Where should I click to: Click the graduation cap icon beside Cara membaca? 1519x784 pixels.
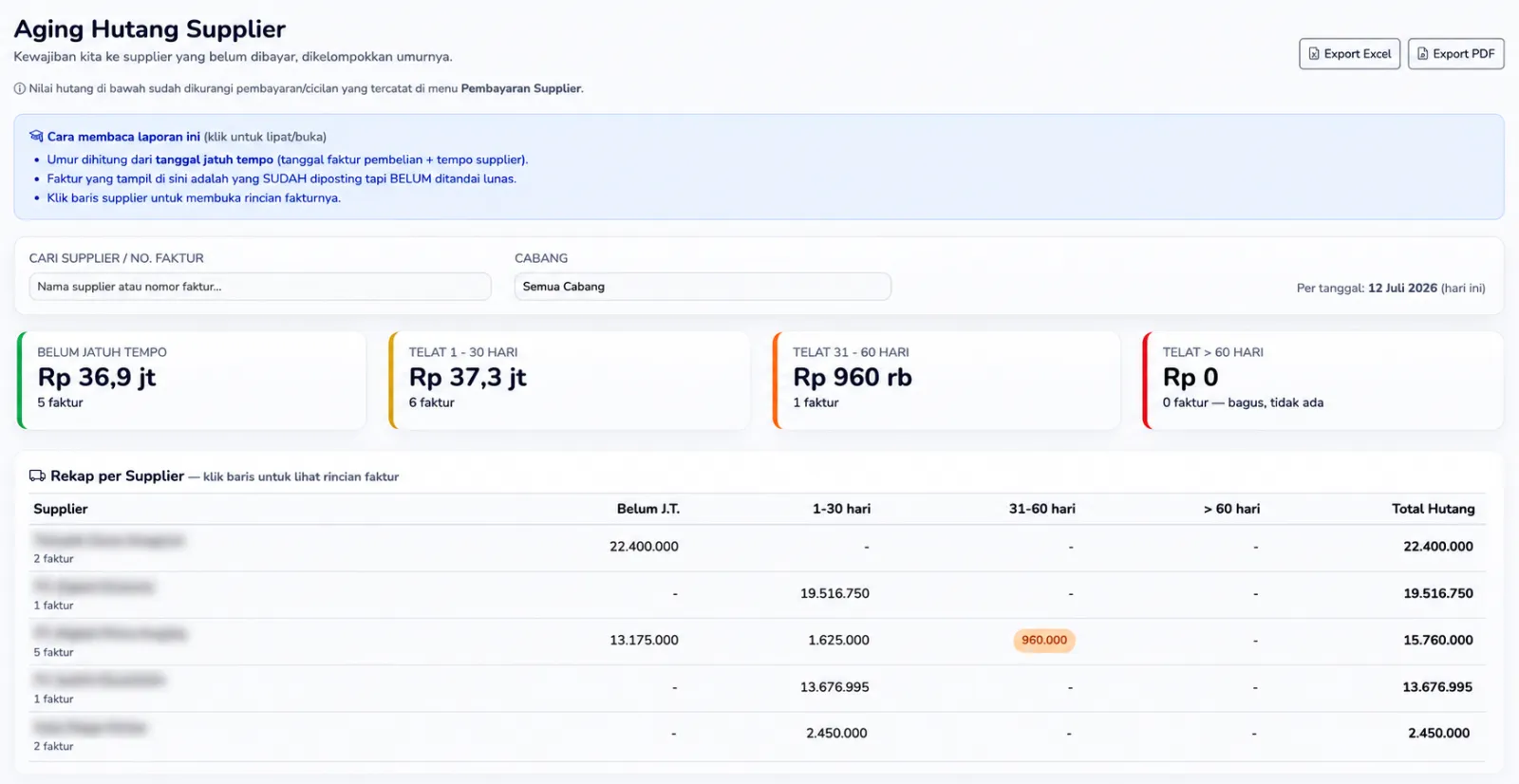(36, 136)
